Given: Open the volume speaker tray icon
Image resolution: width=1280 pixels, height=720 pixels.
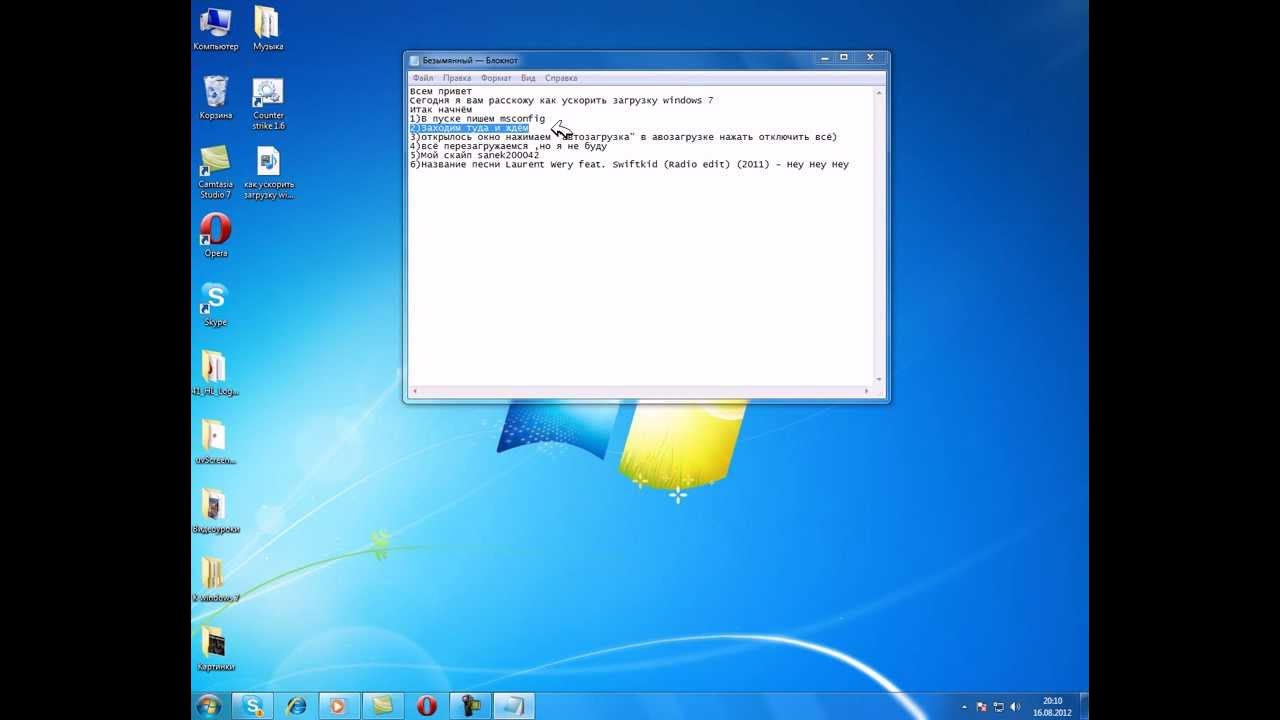Looking at the screenshot, I should point(1015,706).
